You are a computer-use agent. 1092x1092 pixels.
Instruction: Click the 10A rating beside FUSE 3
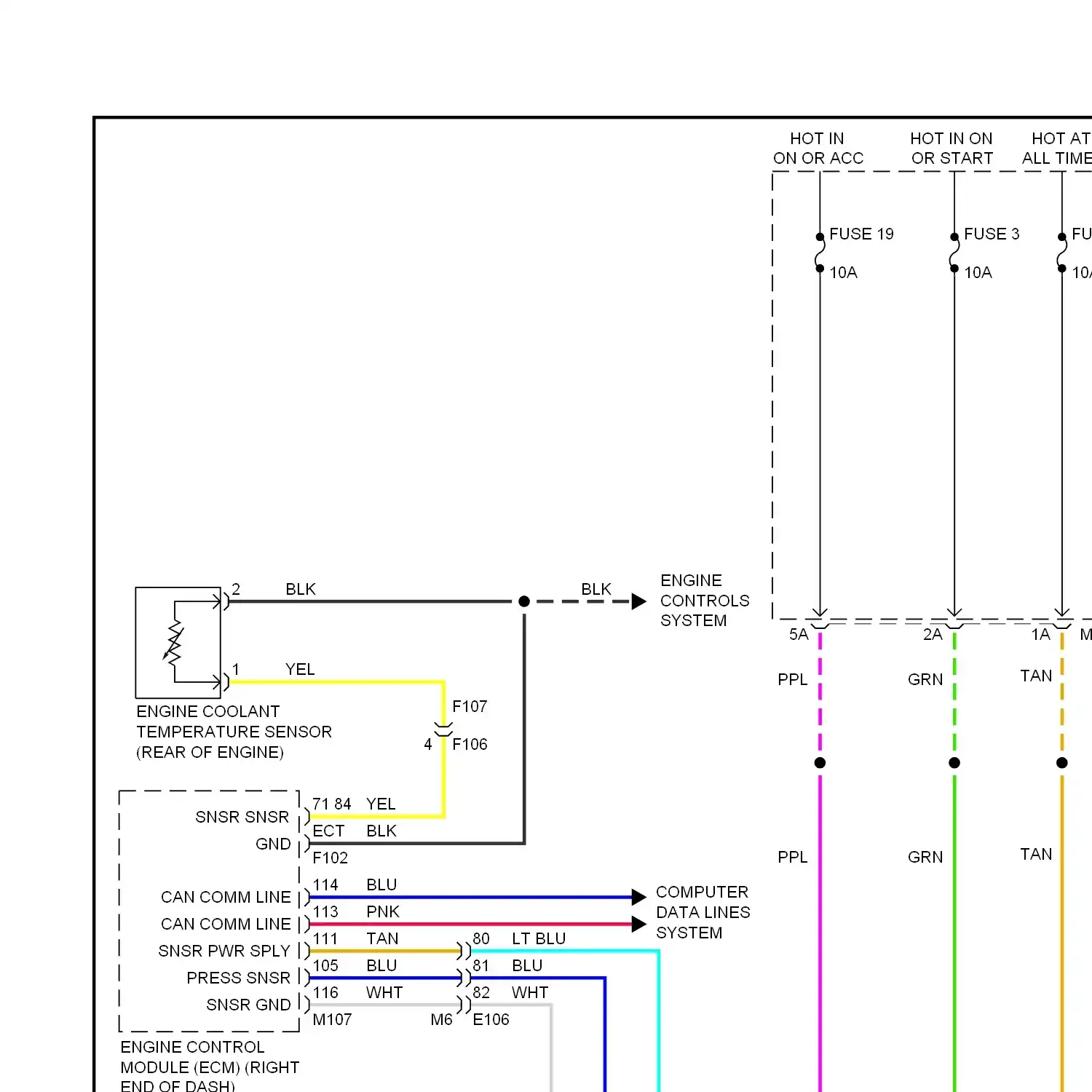[x=978, y=272]
